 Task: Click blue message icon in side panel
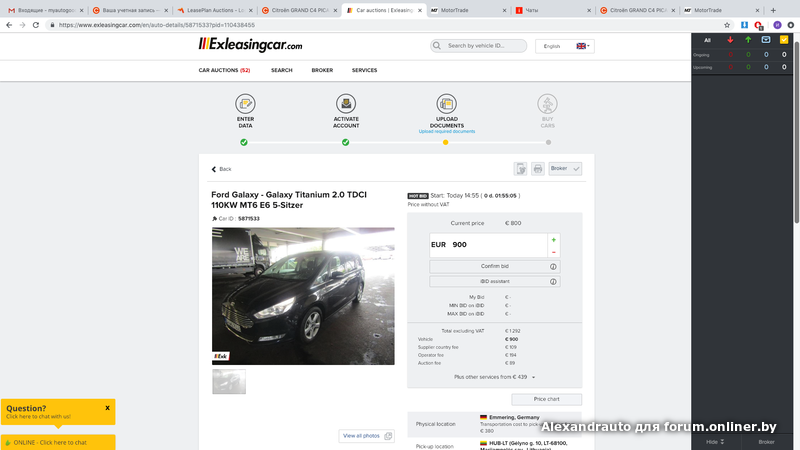click(x=766, y=40)
